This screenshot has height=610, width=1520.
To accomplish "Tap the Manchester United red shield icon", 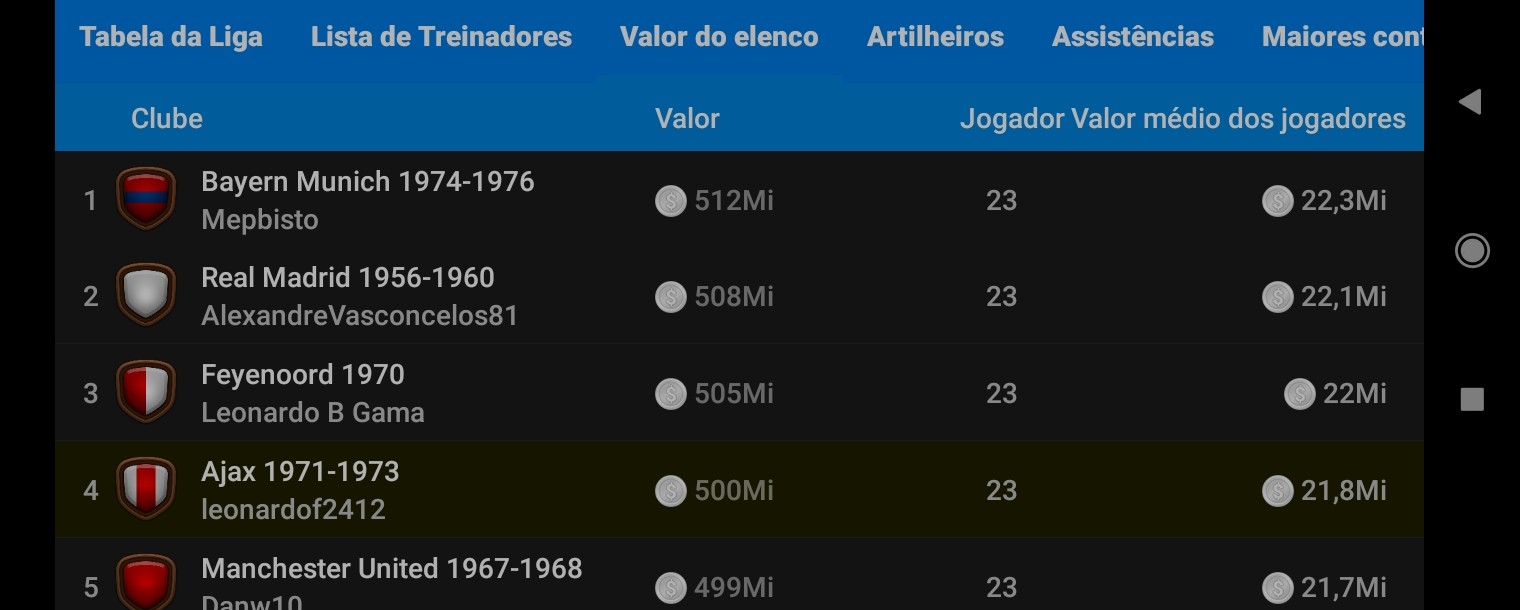I will tap(146, 584).
